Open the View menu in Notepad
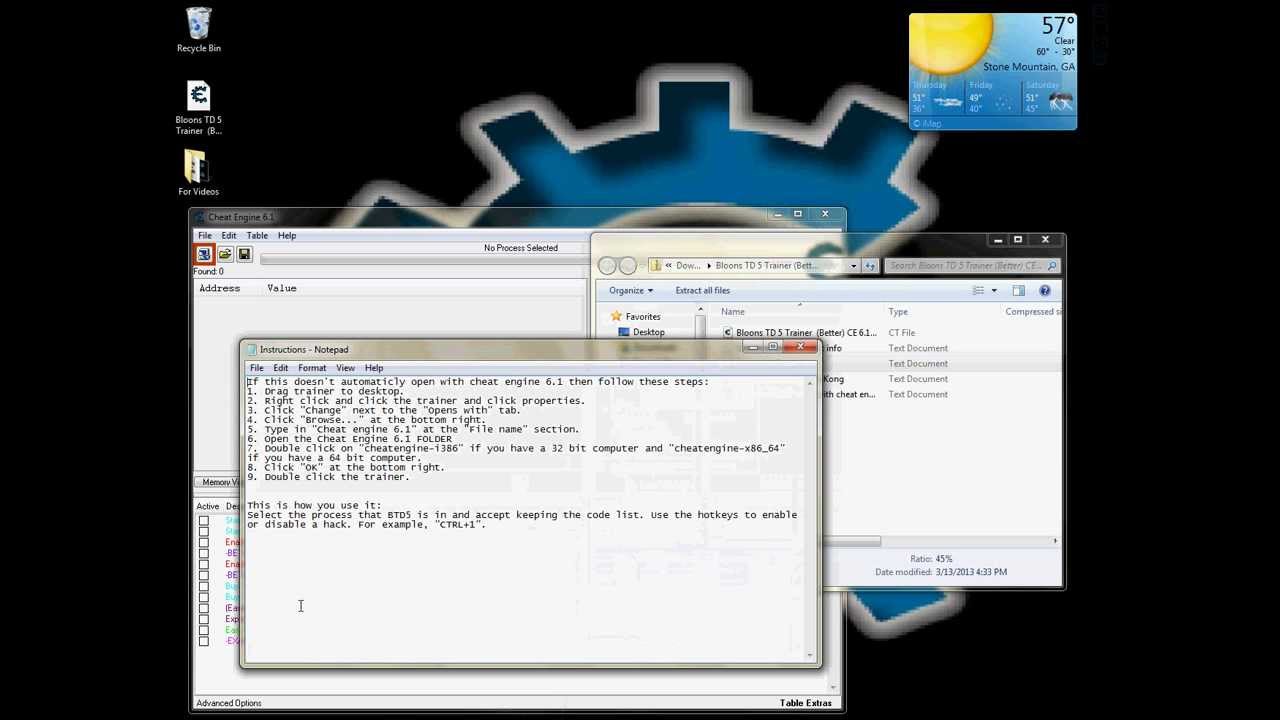The image size is (1280, 720). (345, 368)
